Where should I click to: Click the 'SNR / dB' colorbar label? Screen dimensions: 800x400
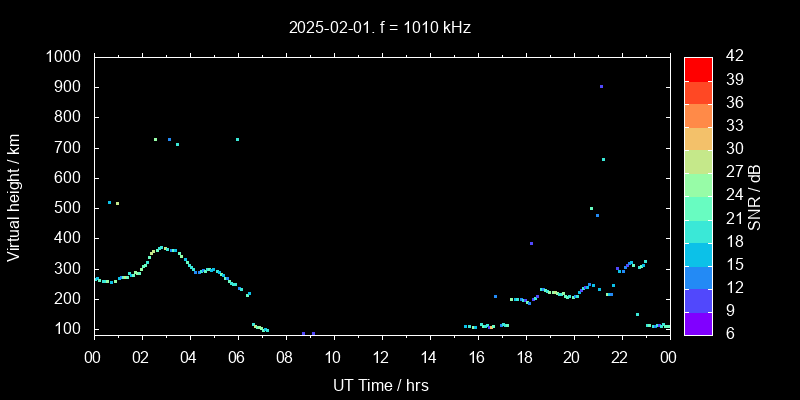[755, 196]
